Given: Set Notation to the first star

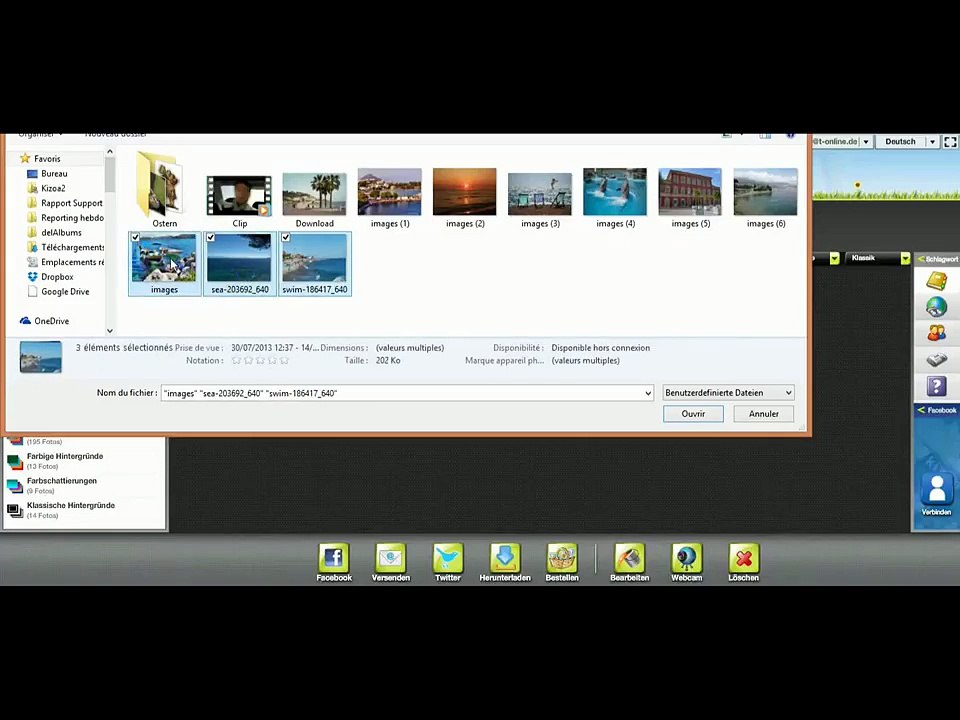Looking at the screenshot, I should [236, 361].
